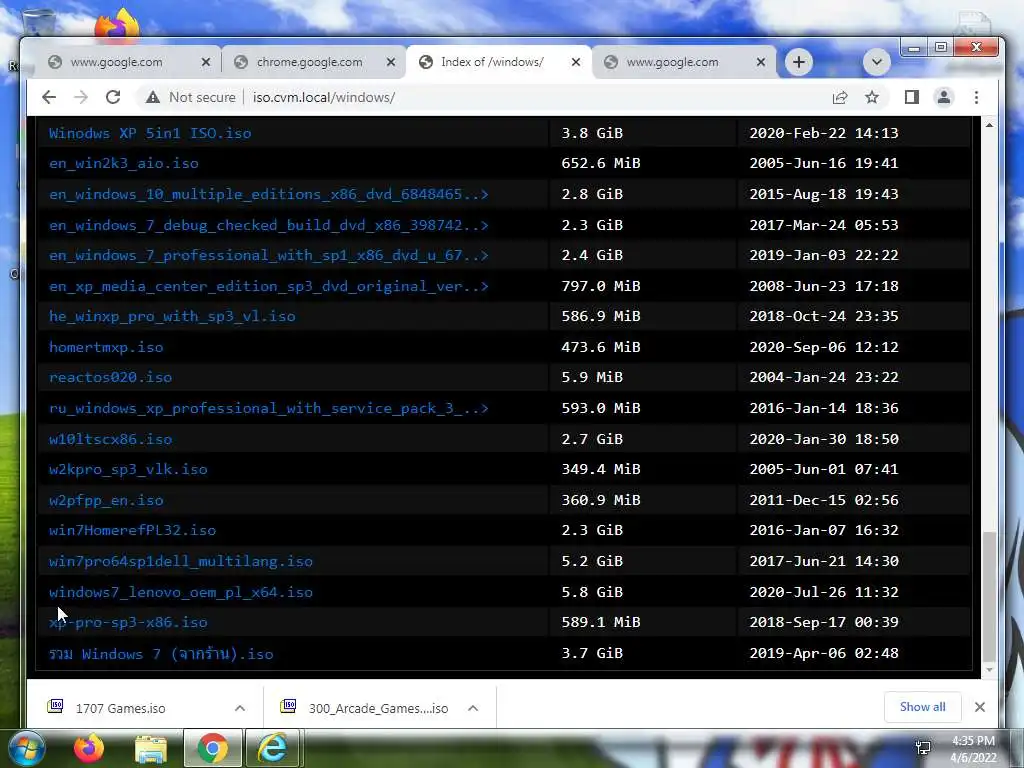Launch Firefox from the taskbar
The height and width of the screenshot is (768, 1024).
pos(89,748)
